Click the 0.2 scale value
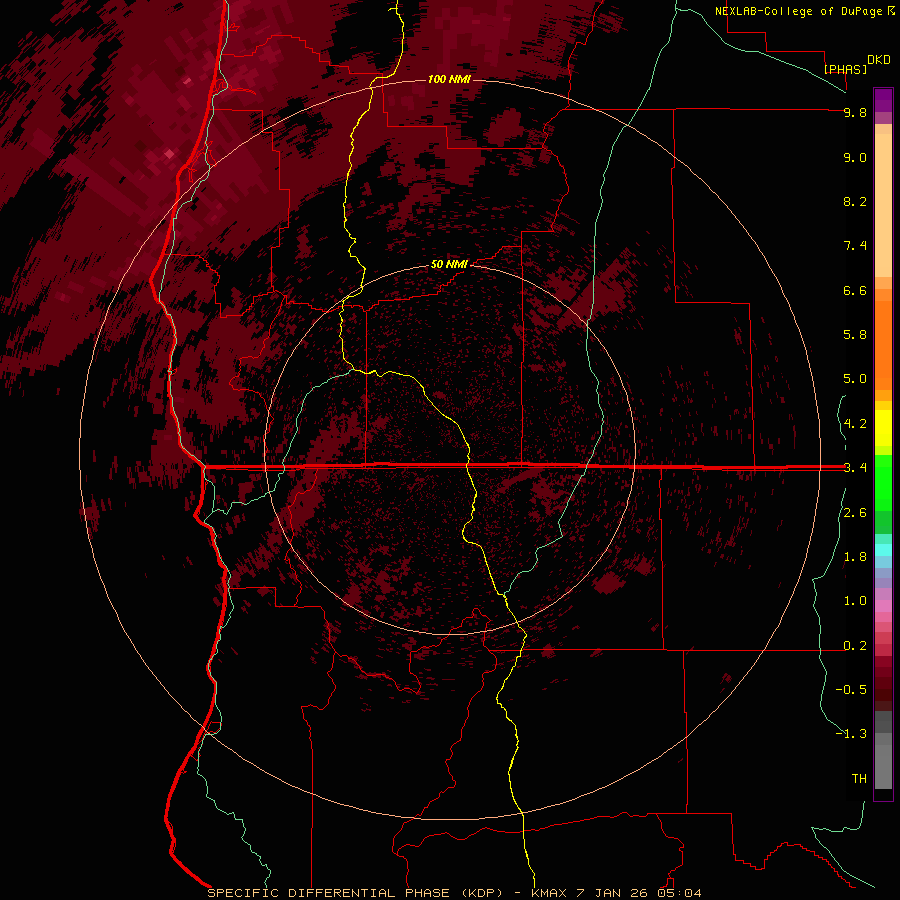 tap(855, 646)
